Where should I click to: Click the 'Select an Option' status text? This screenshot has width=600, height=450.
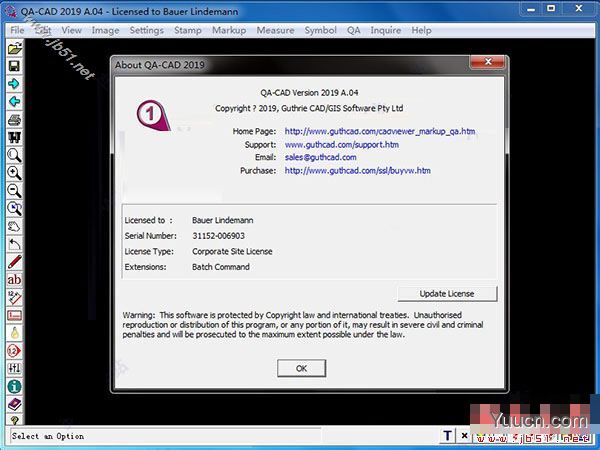pyautogui.click(x=48, y=436)
